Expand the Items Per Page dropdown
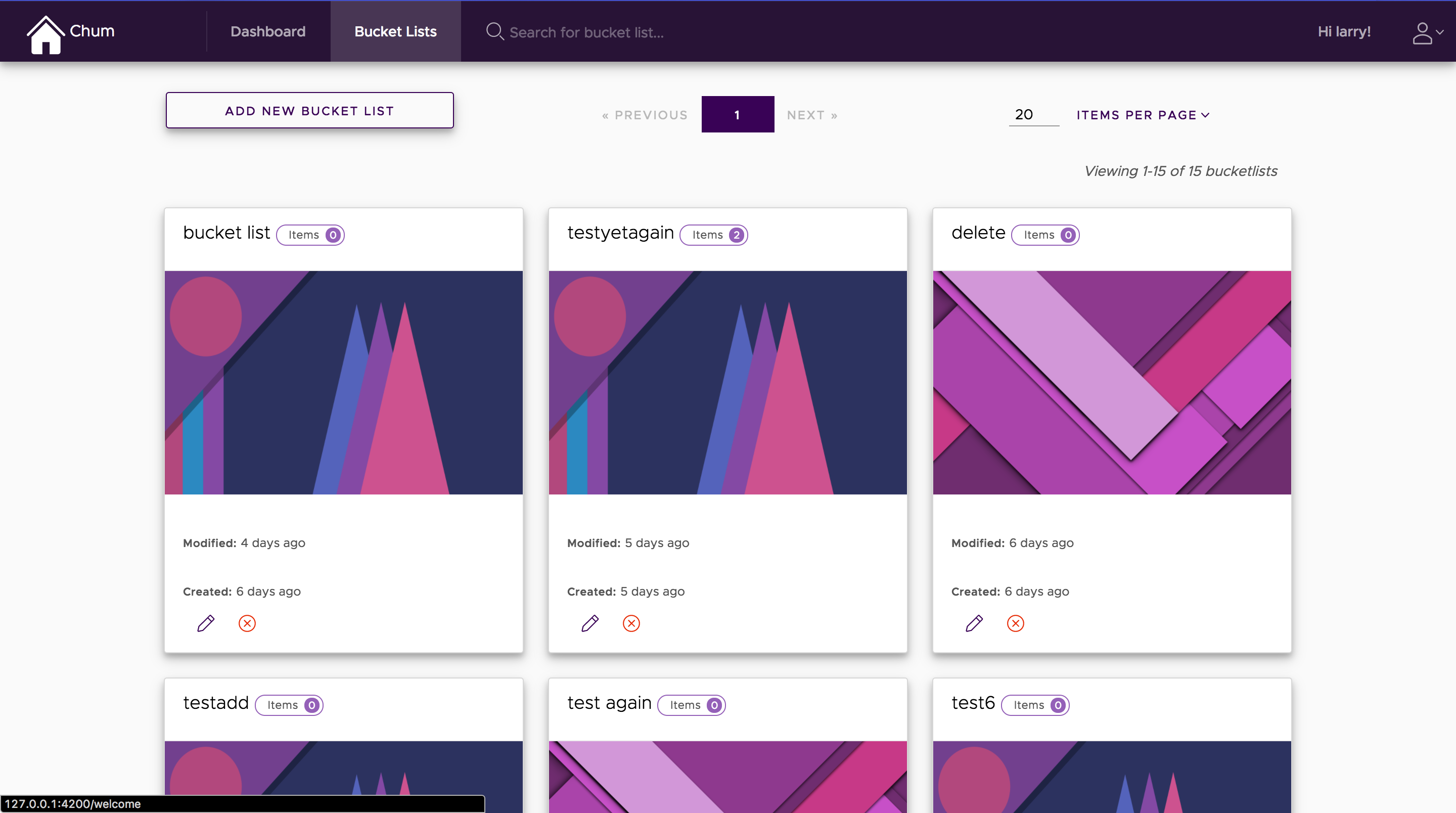This screenshot has width=1456, height=813. coord(1143,115)
